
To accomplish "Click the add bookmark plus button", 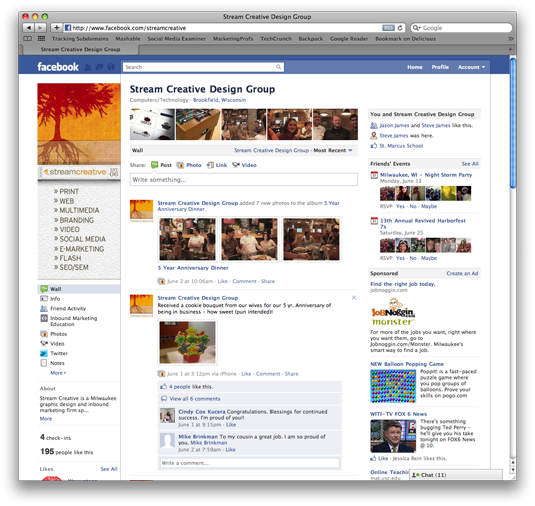I will [x=56, y=28].
